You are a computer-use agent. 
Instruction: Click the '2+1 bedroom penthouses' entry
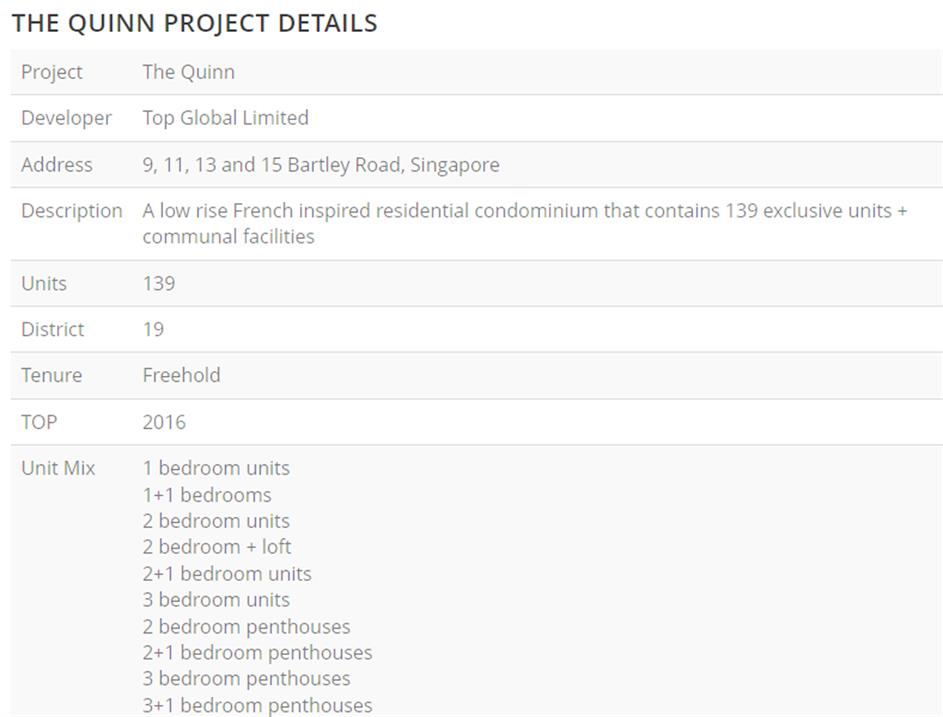coord(257,653)
